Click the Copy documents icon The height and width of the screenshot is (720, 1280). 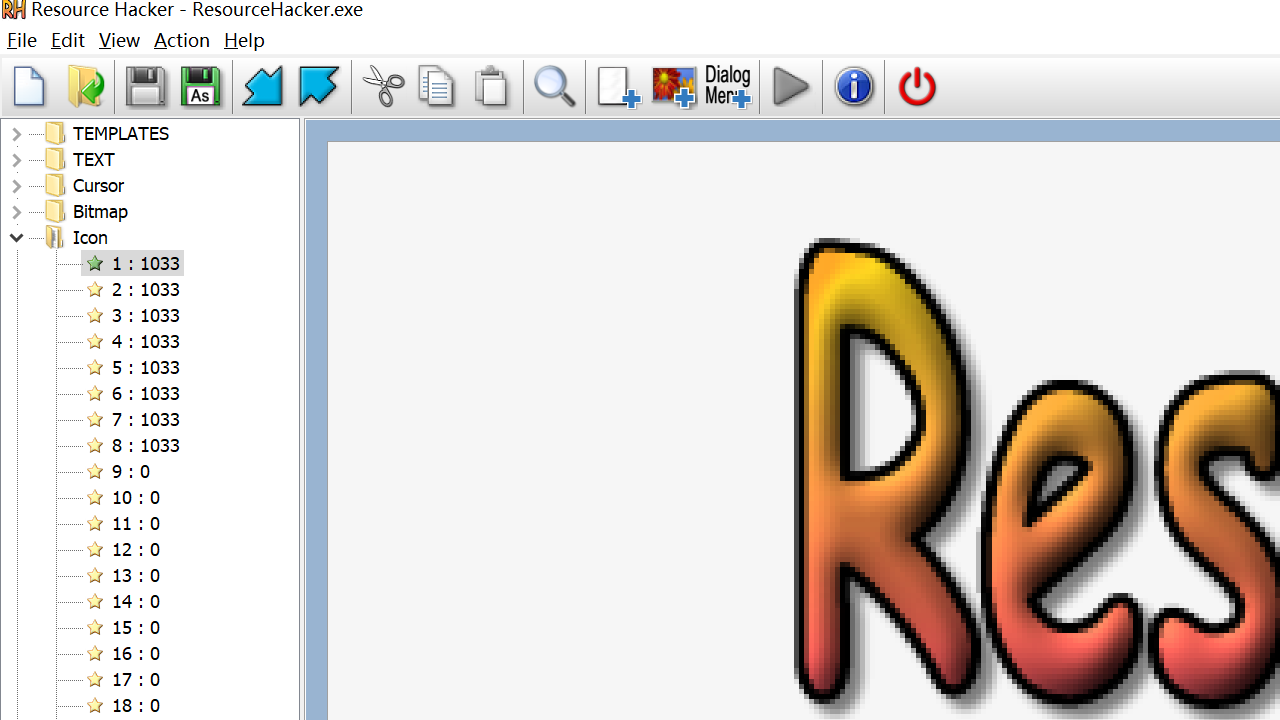point(437,87)
